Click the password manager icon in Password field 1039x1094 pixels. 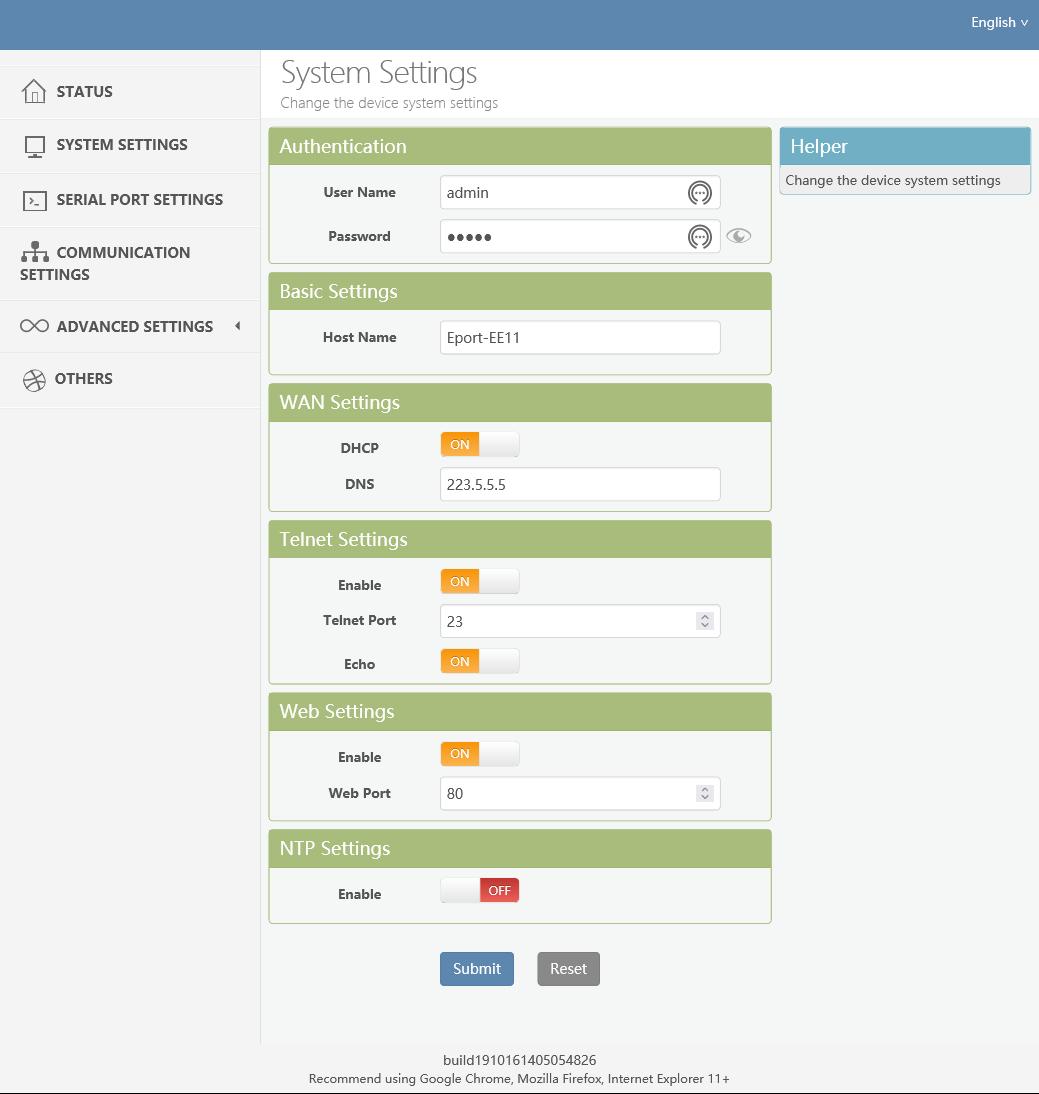click(700, 237)
